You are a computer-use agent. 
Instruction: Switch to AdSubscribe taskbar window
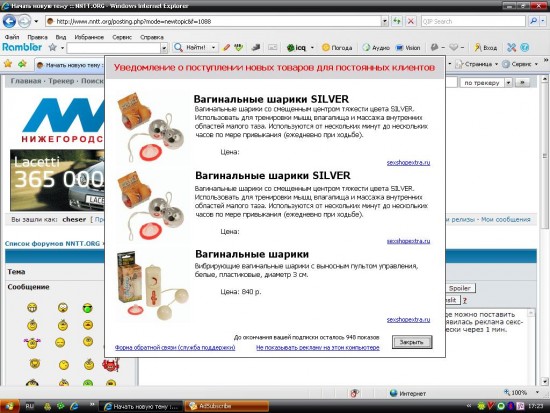227,406
